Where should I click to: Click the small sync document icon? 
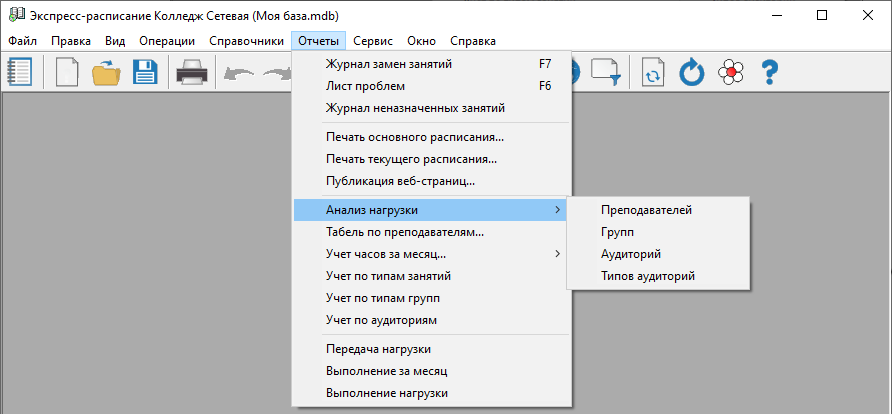coord(652,73)
